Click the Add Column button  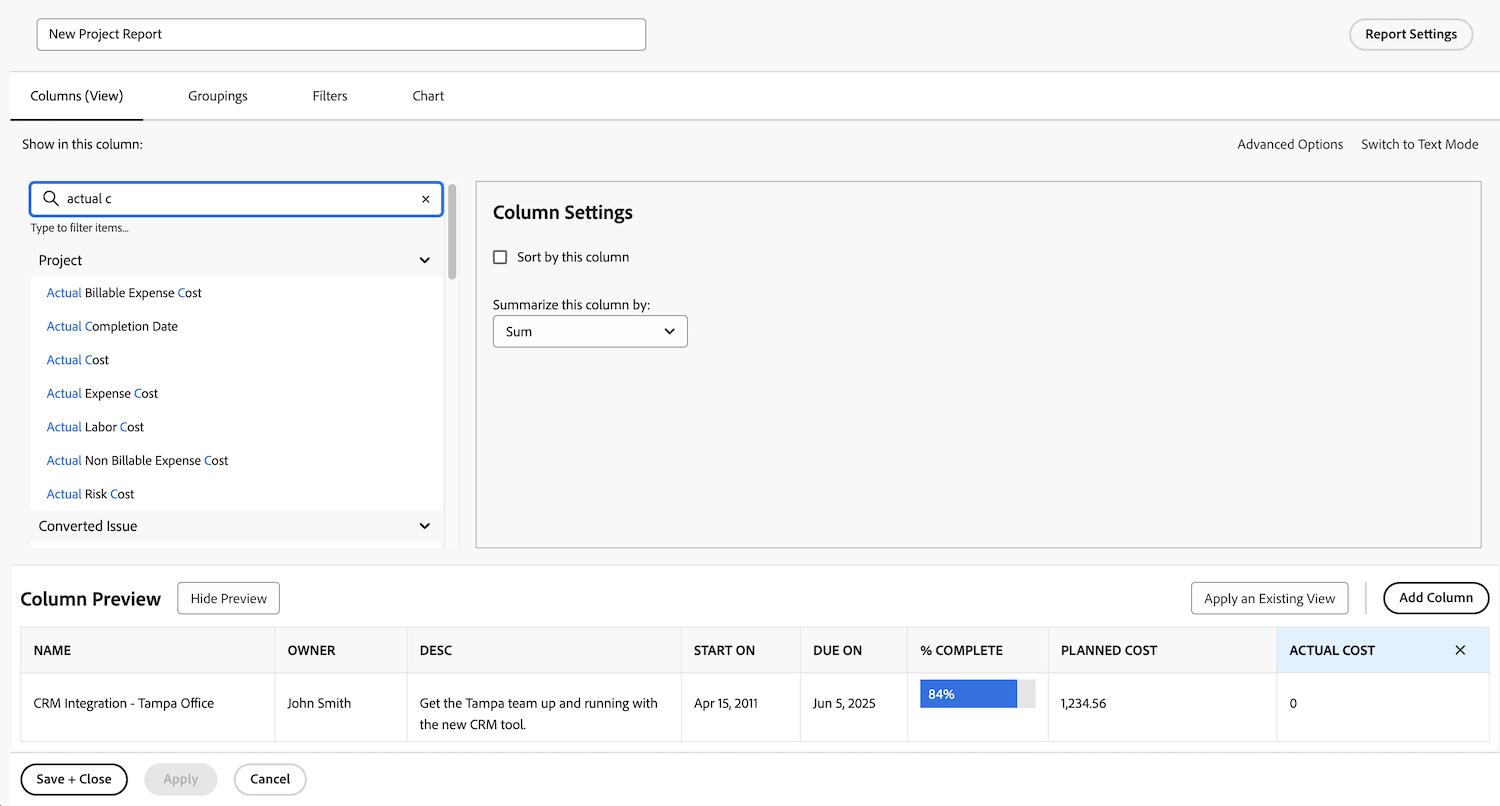(x=1435, y=598)
